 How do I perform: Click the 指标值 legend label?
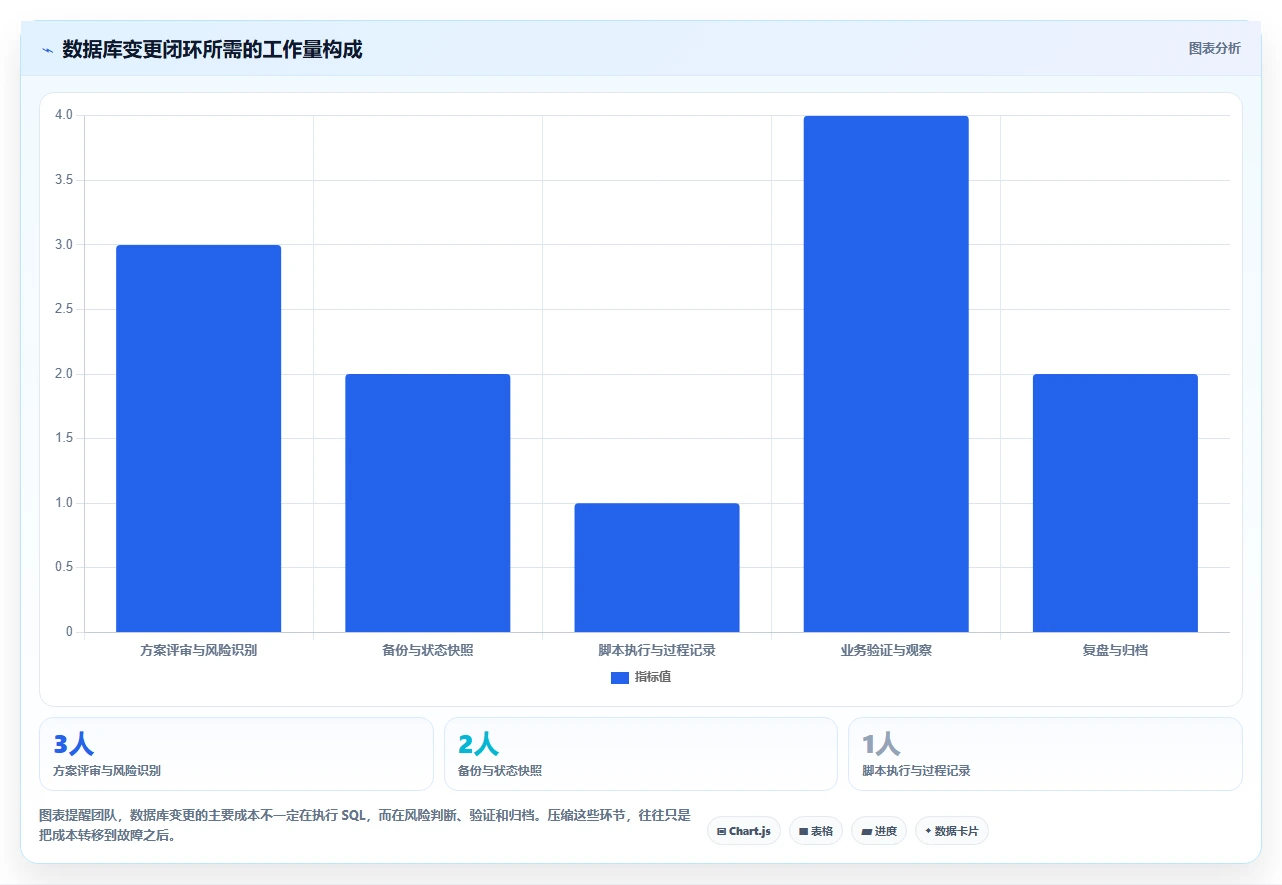click(x=652, y=678)
